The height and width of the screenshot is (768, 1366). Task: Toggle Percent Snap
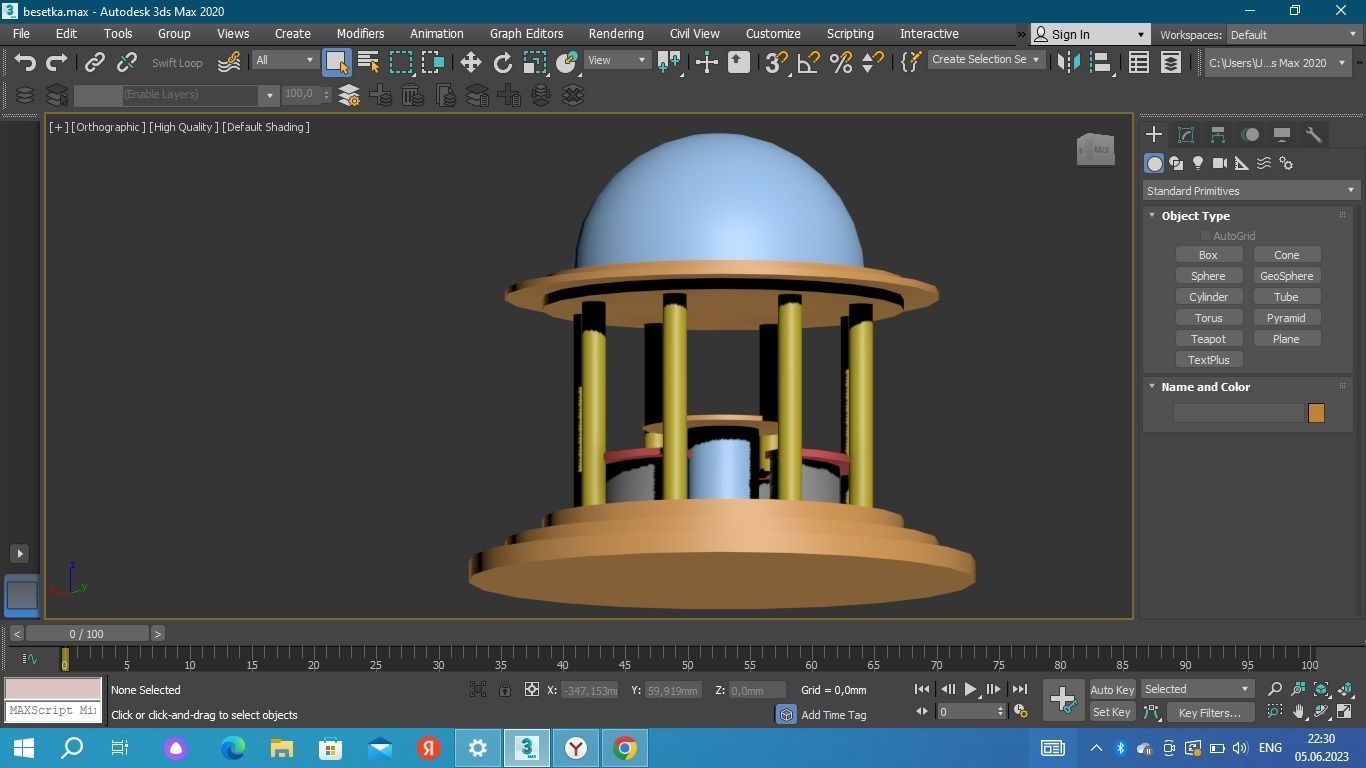pos(840,62)
